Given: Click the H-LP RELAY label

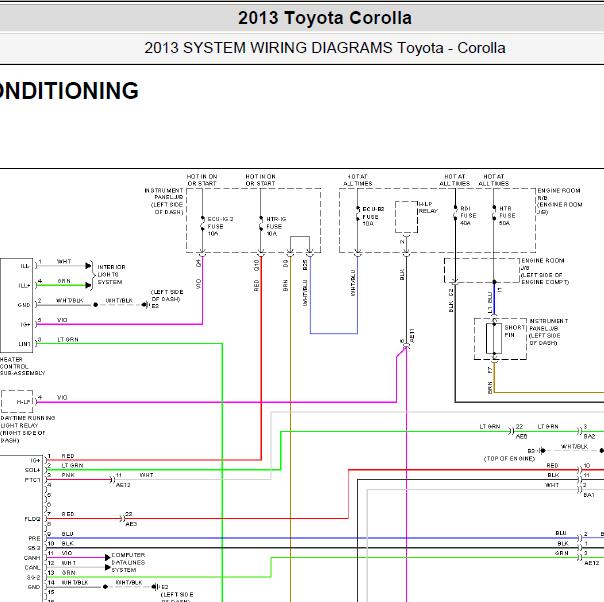Looking at the screenshot, I should (428, 208).
